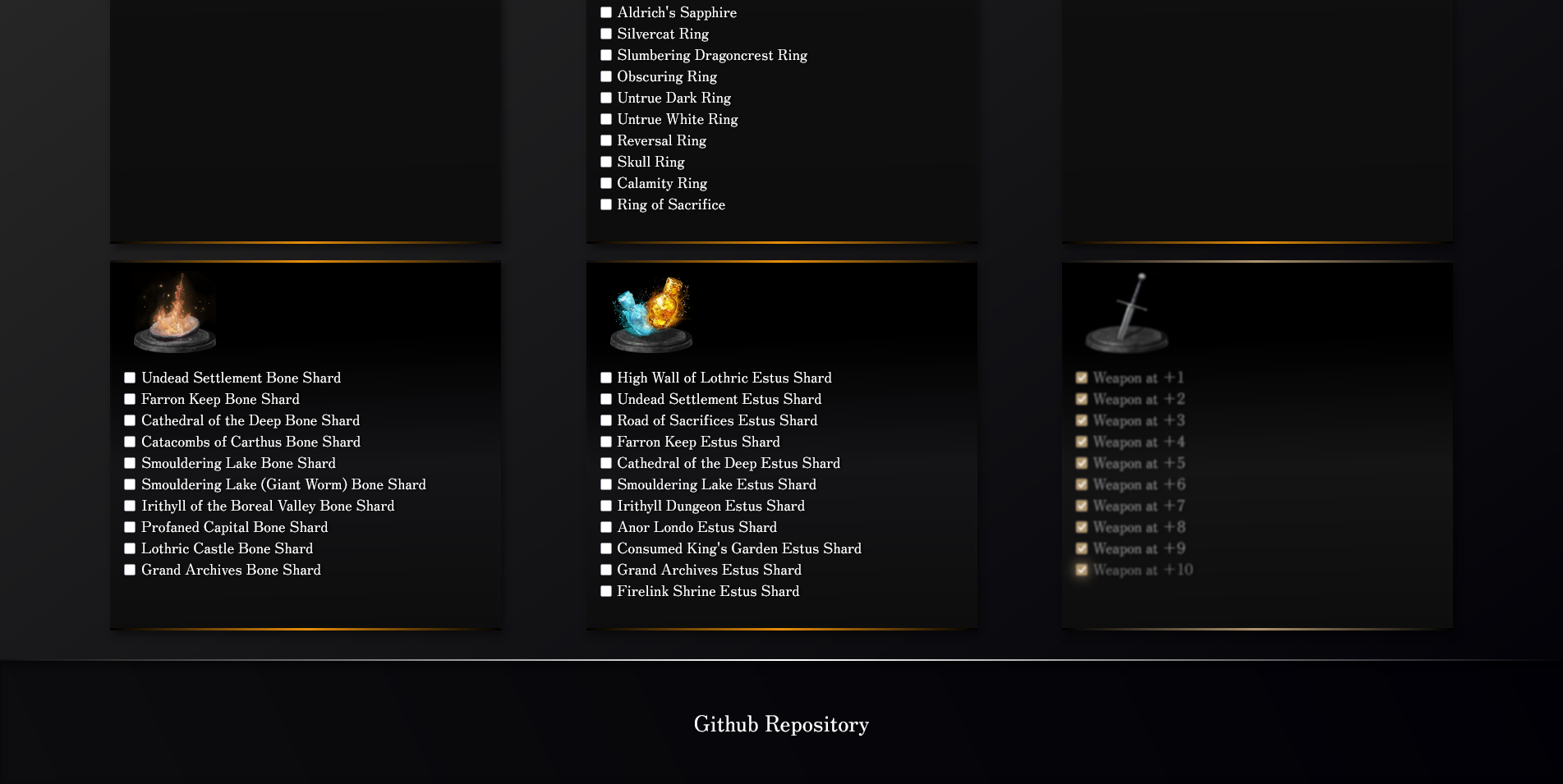
Task: Uncheck Weapon at +10
Action: 1083,570
